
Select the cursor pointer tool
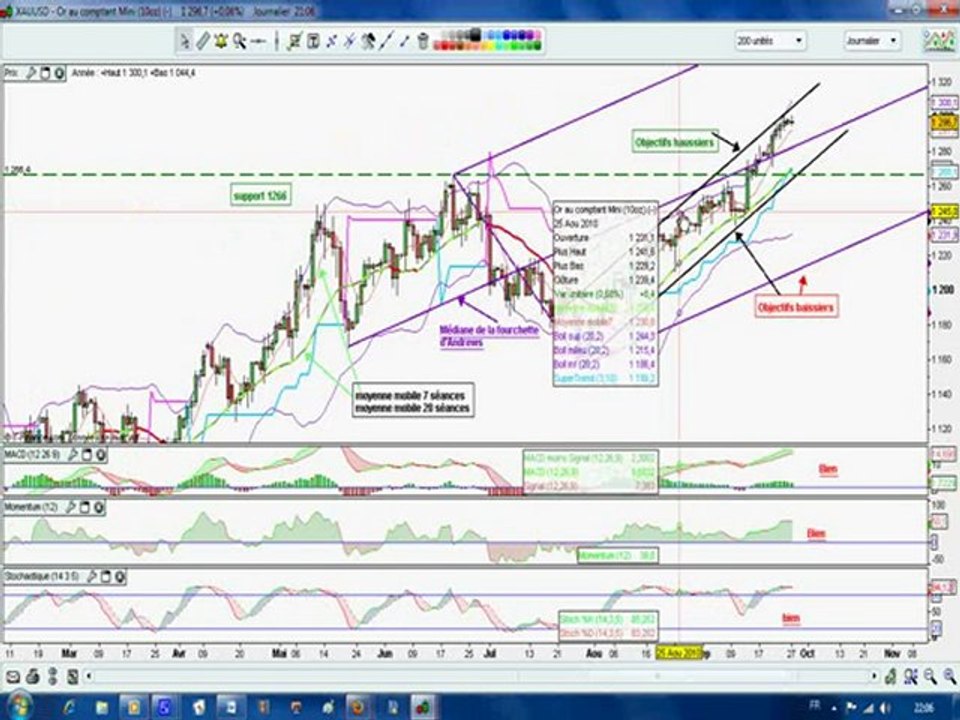pos(184,41)
